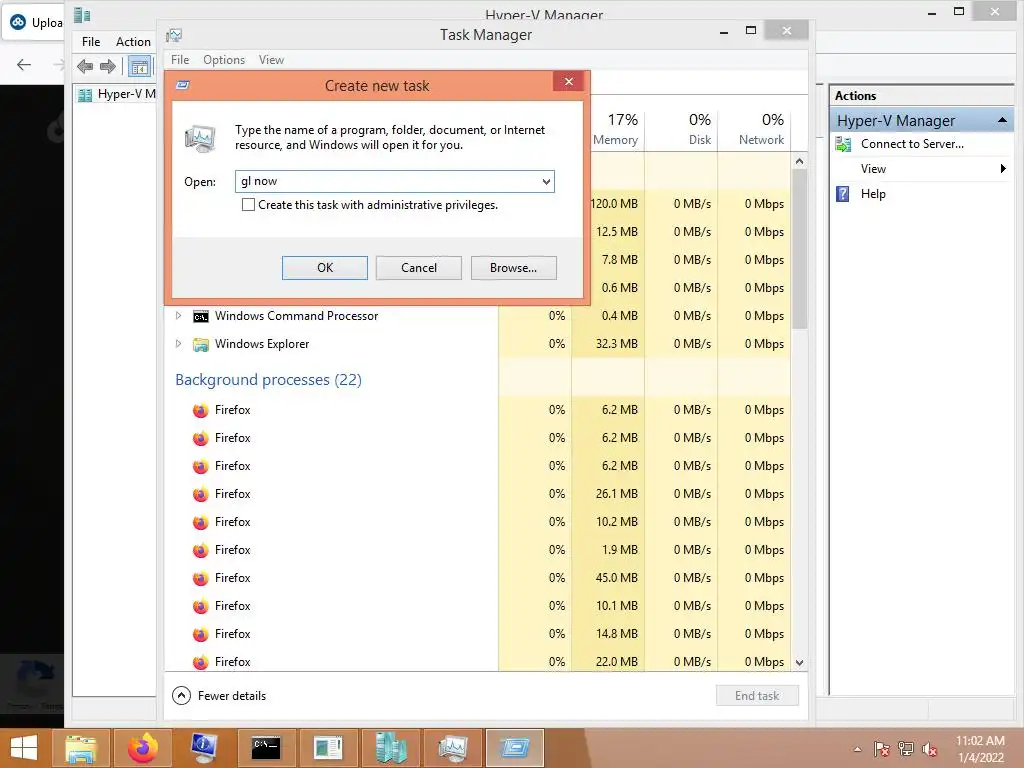
Task: Switch to Task Manager taskbar icon
Action: click(x=452, y=748)
